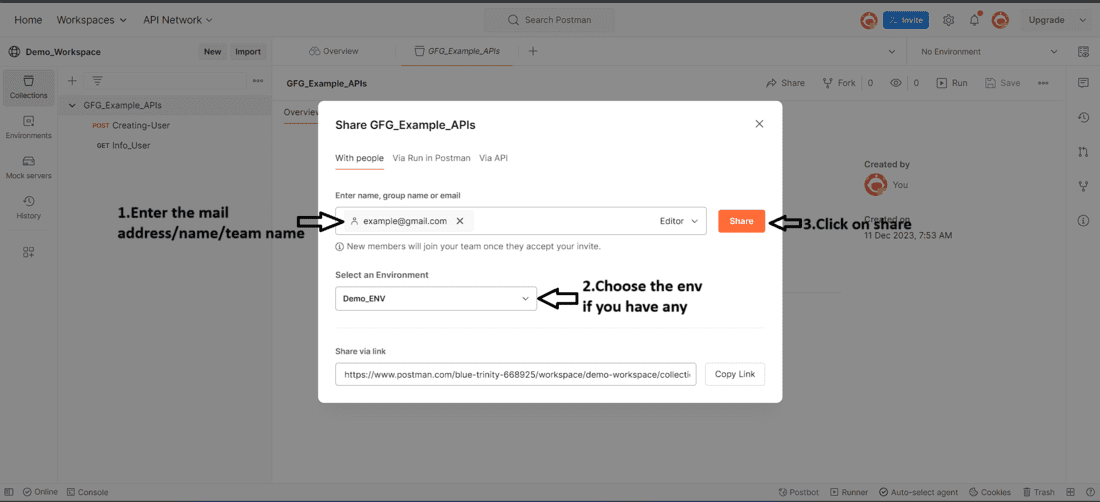Click the share via link URL field
Image resolution: width=1100 pixels, height=502 pixels.
pos(516,374)
